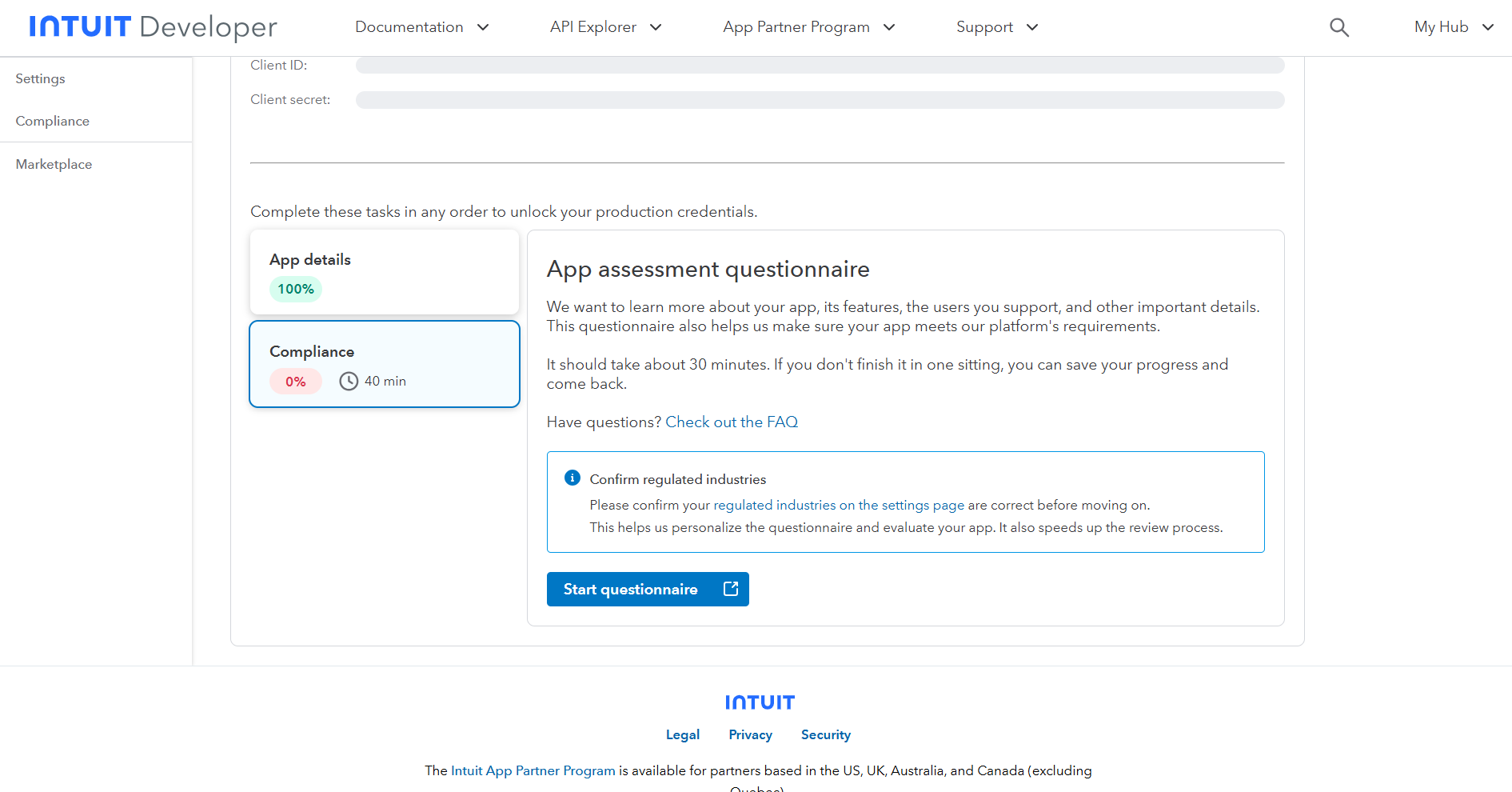
Task: Open the Check out the FAQ link
Action: [732, 422]
